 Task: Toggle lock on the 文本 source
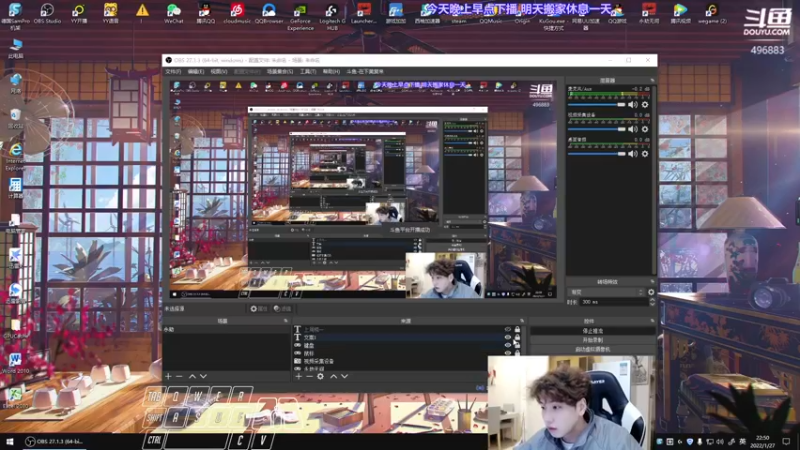517,337
